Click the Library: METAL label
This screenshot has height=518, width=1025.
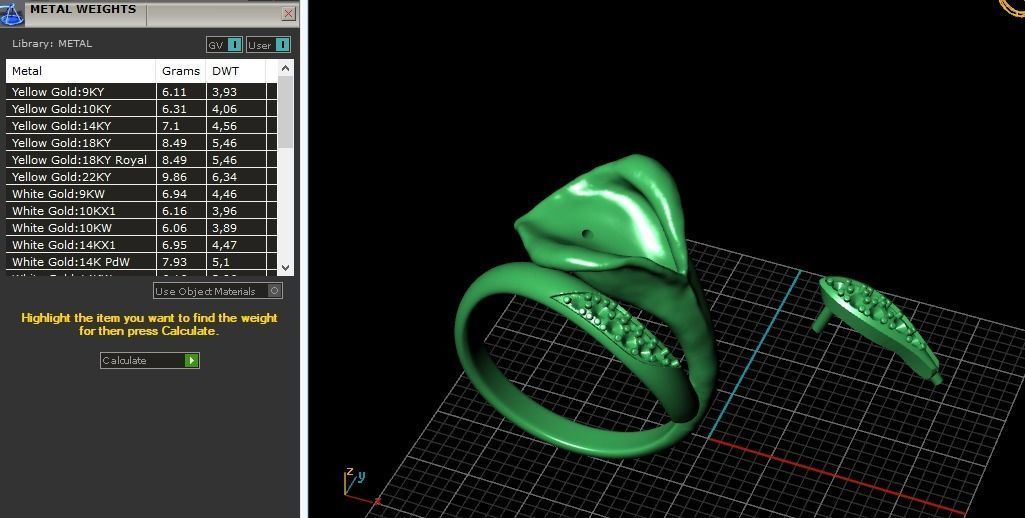click(x=52, y=43)
